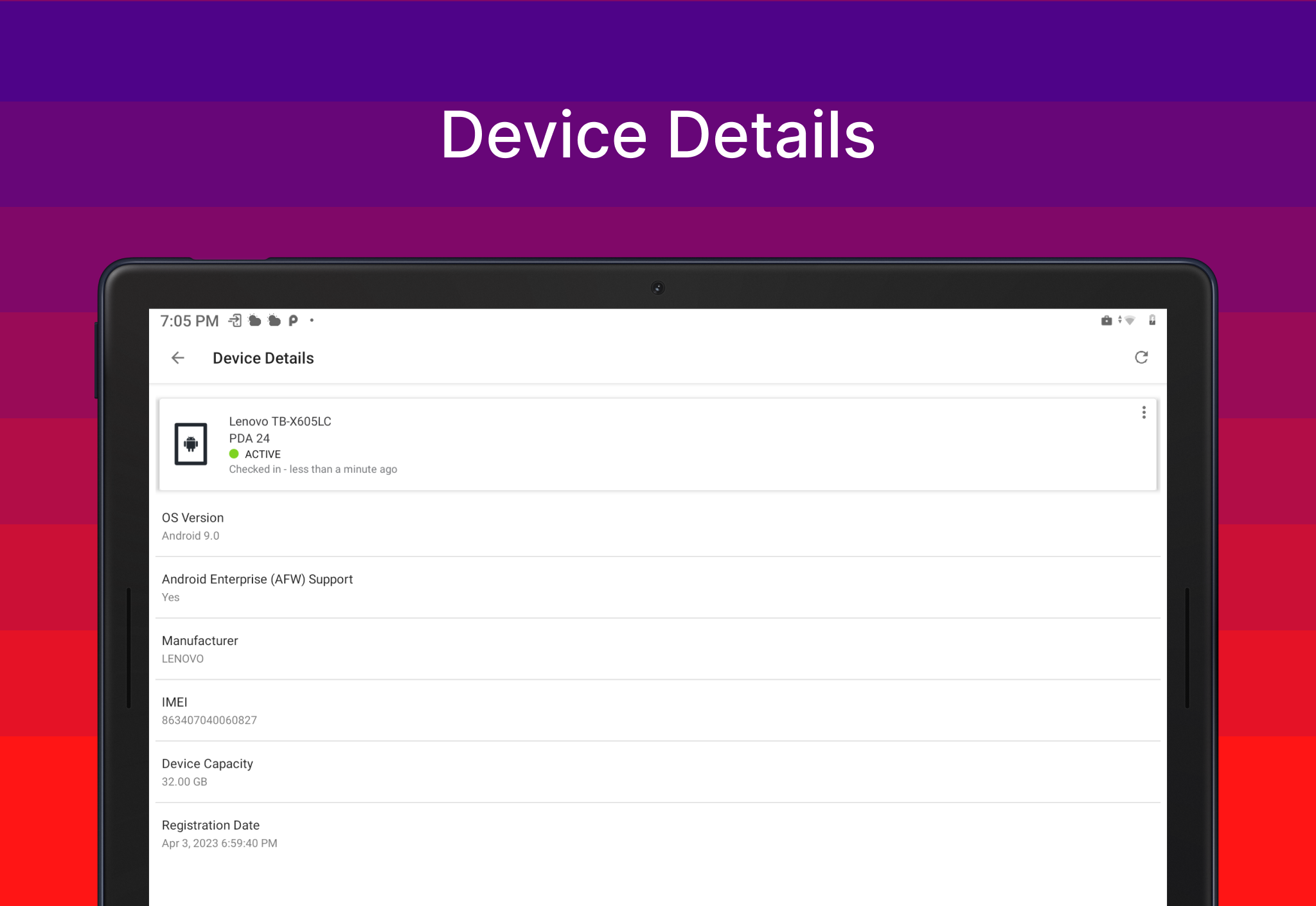Tap the sign-in notification icon in status bar
The height and width of the screenshot is (906, 1316).
tap(235, 321)
